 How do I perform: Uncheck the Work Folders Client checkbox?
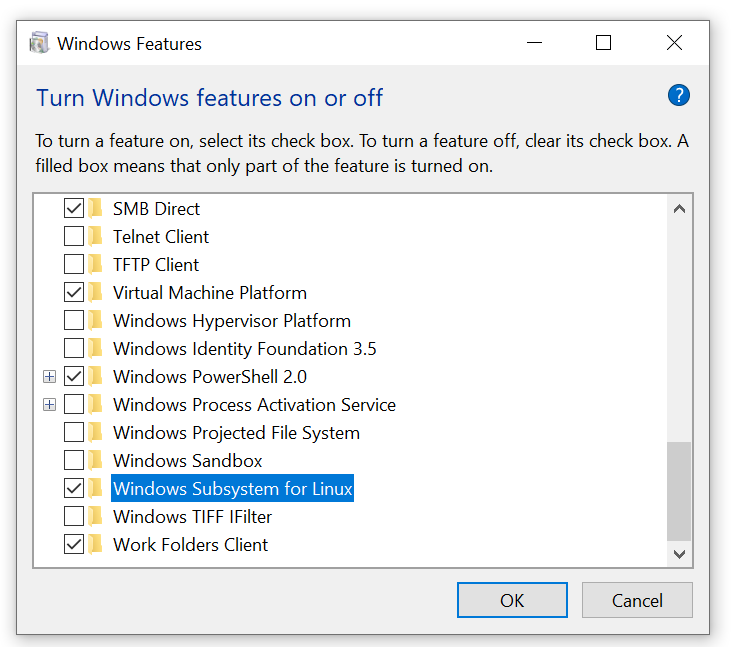(74, 545)
